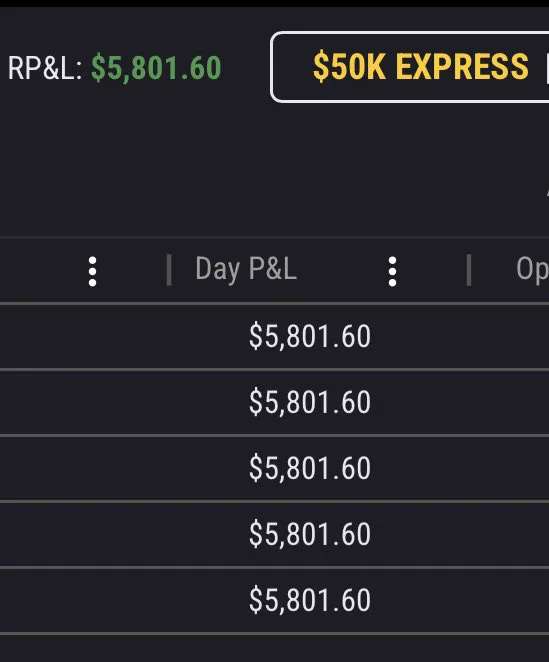Click the column divider before Day P&L header
Viewport: 549px width, 662px height.
point(169,270)
